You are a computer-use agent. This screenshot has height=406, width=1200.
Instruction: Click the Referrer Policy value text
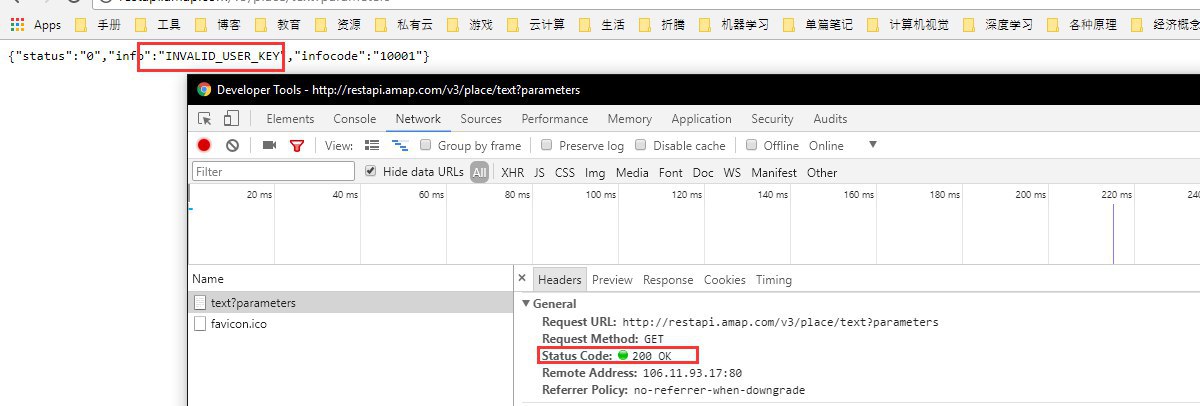click(x=719, y=390)
